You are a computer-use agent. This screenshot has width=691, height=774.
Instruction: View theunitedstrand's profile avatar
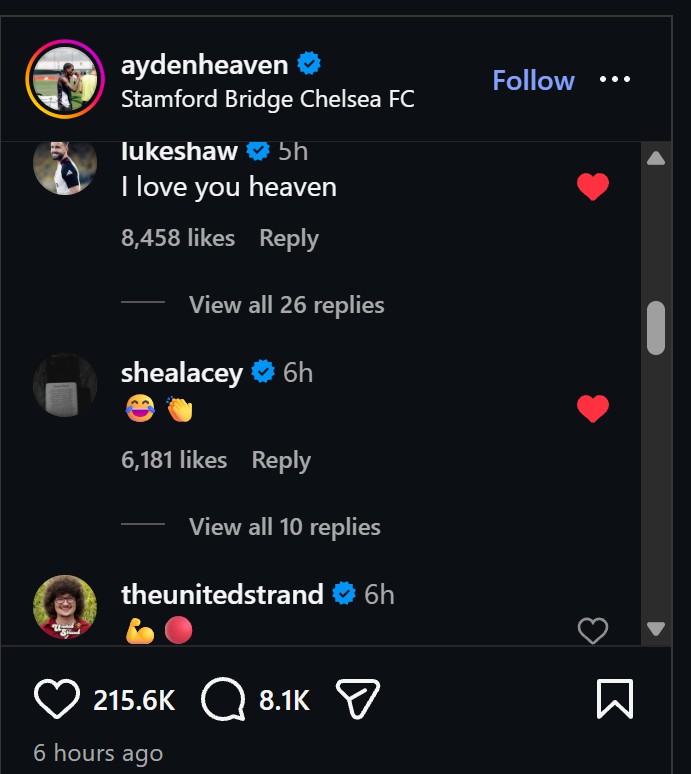(x=65, y=607)
